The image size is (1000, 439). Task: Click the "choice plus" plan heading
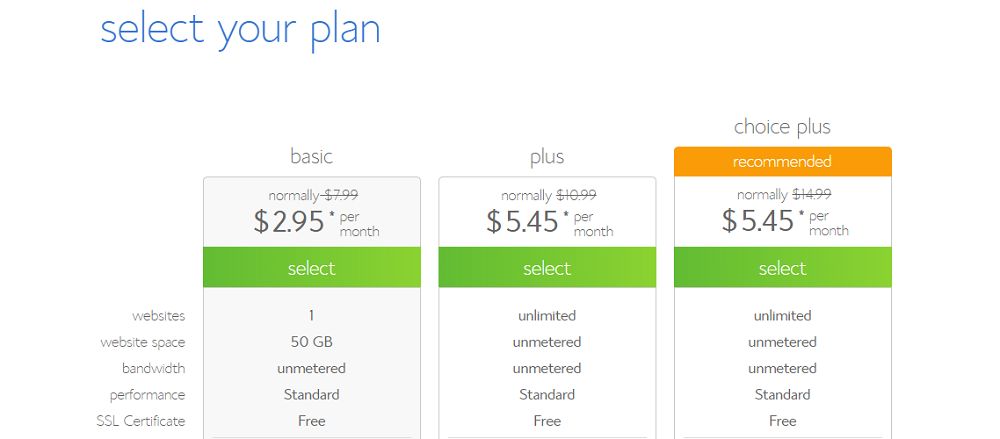point(782,127)
